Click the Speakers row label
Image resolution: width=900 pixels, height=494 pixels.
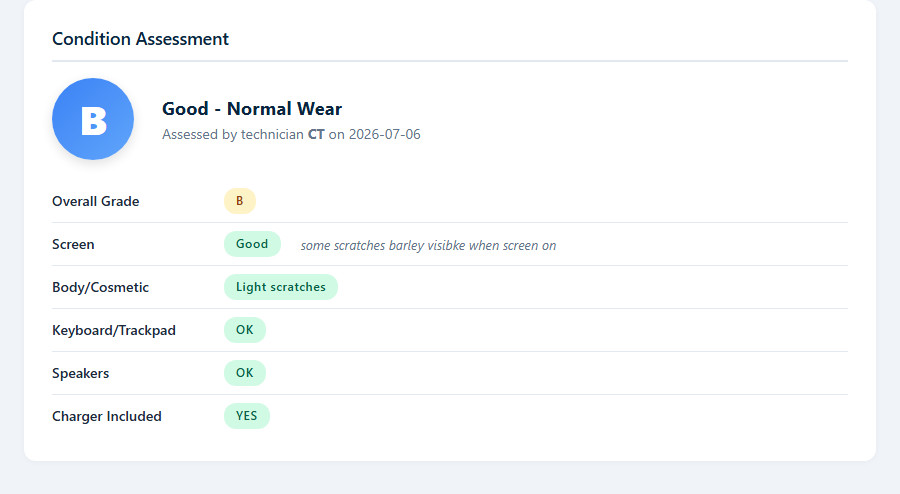coord(80,374)
